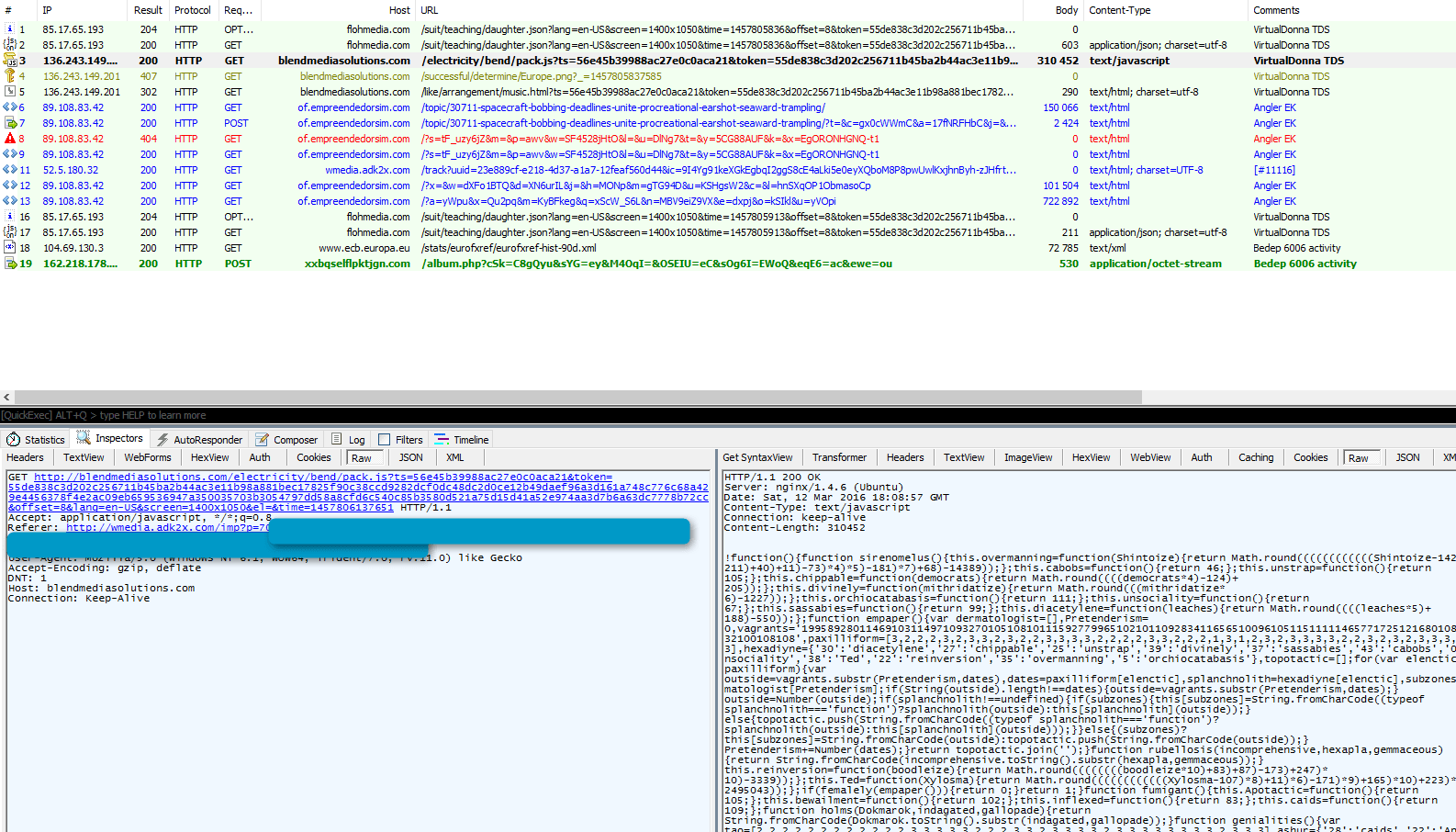
Task: Click Get SyntaxView tab in response pane
Action: click(757, 457)
